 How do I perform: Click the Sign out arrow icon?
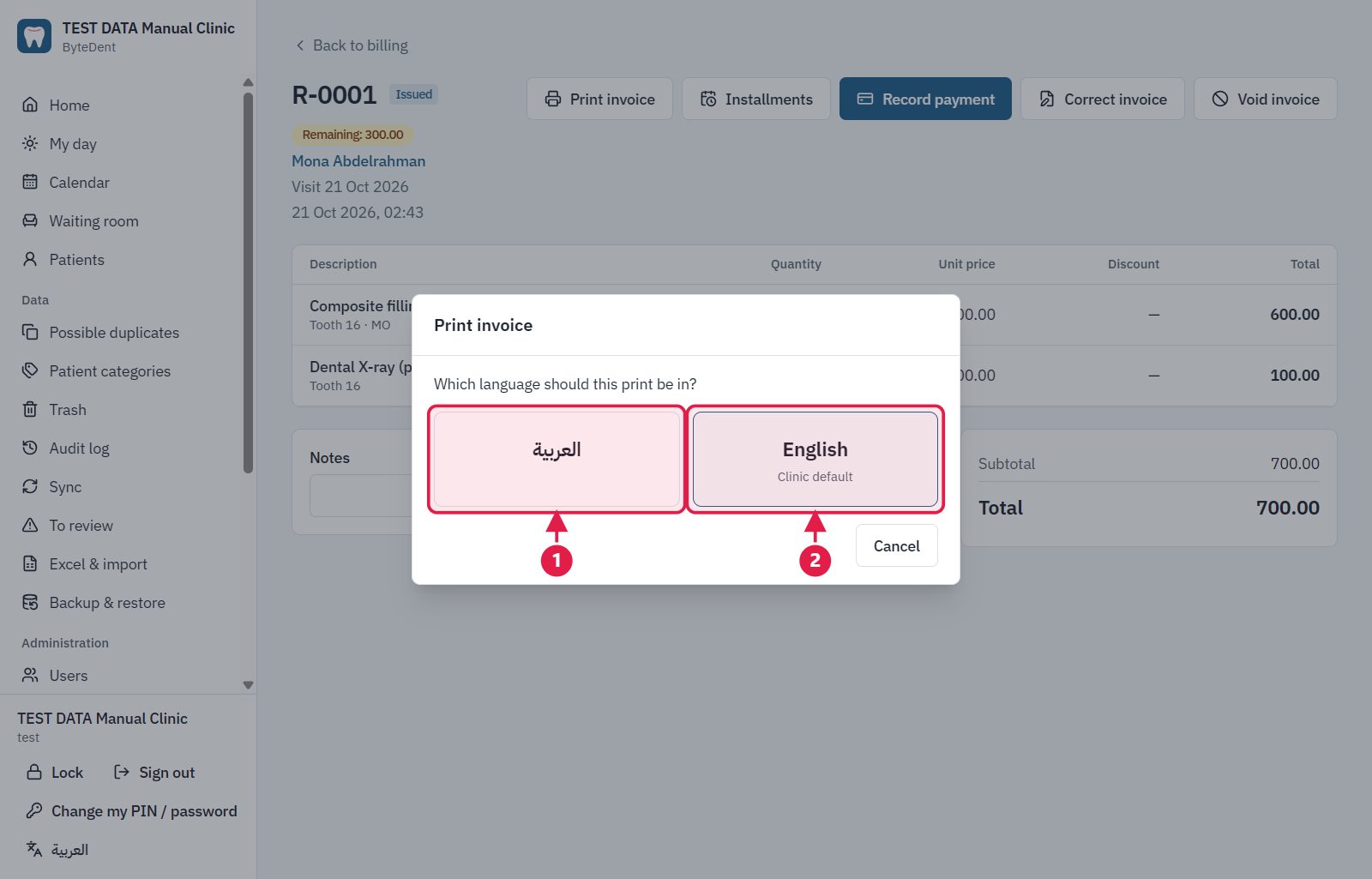click(122, 772)
